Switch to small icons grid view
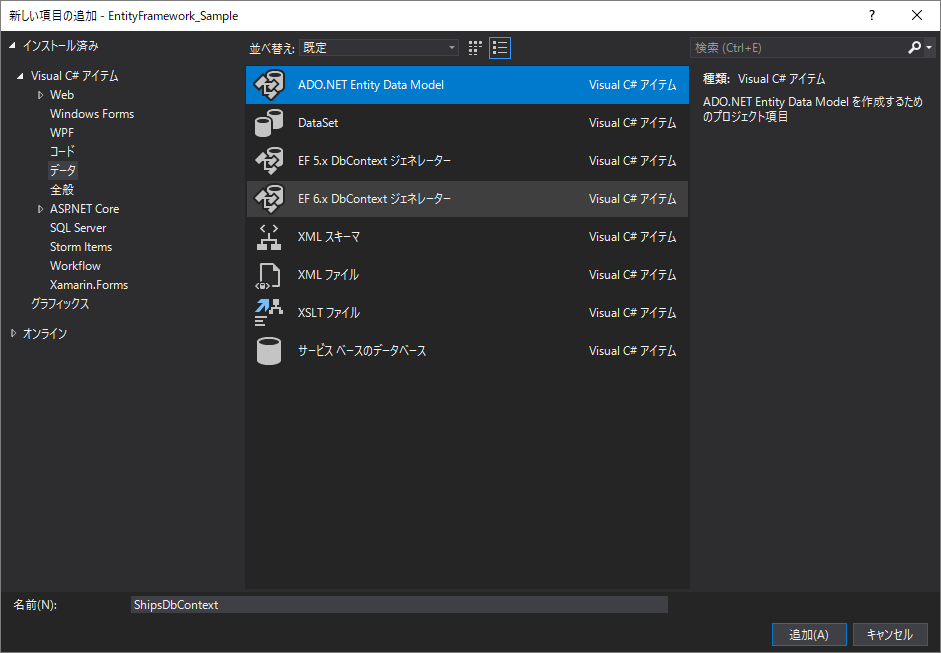This screenshot has height=653, width=941. [475, 48]
